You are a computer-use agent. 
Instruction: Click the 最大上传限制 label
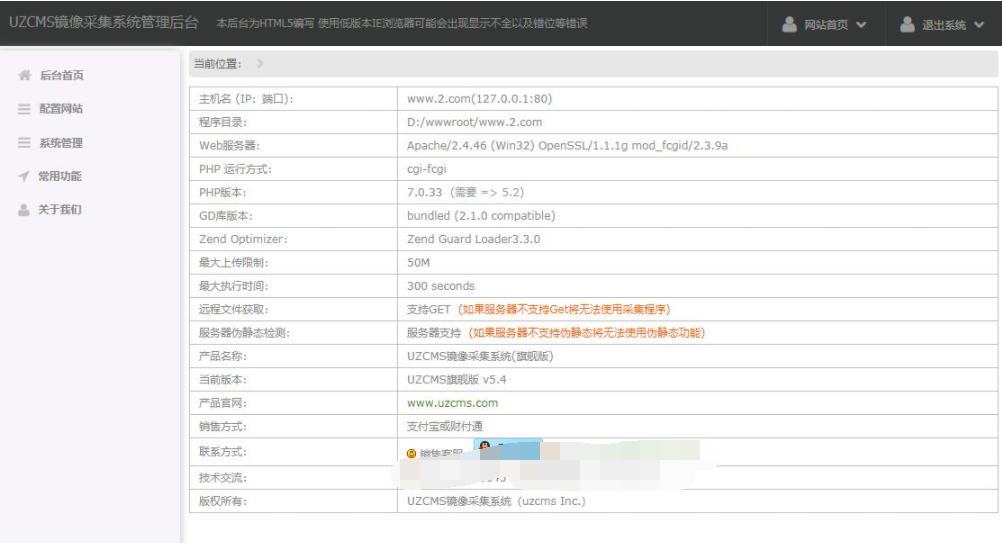point(234,263)
